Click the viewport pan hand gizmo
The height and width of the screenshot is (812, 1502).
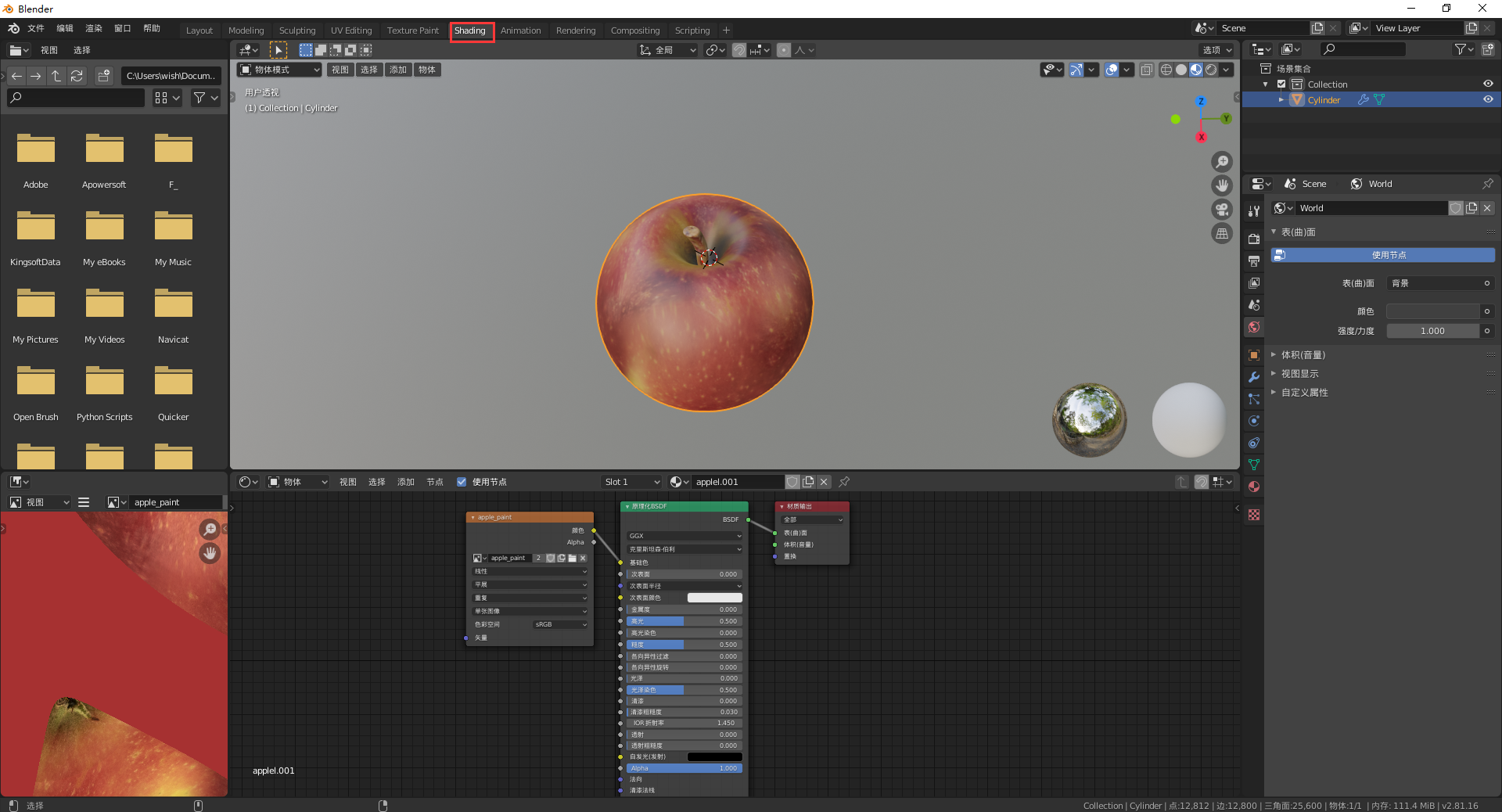(x=1222, y=185)
